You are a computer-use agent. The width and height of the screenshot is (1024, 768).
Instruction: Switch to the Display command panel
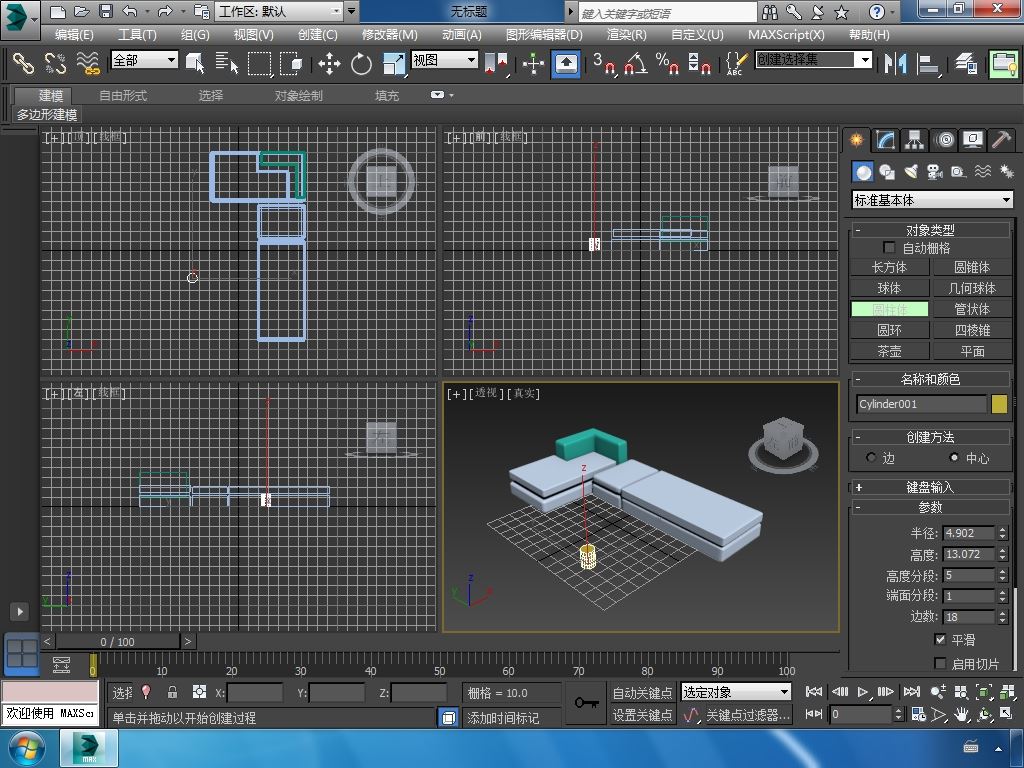coord(973,140)
